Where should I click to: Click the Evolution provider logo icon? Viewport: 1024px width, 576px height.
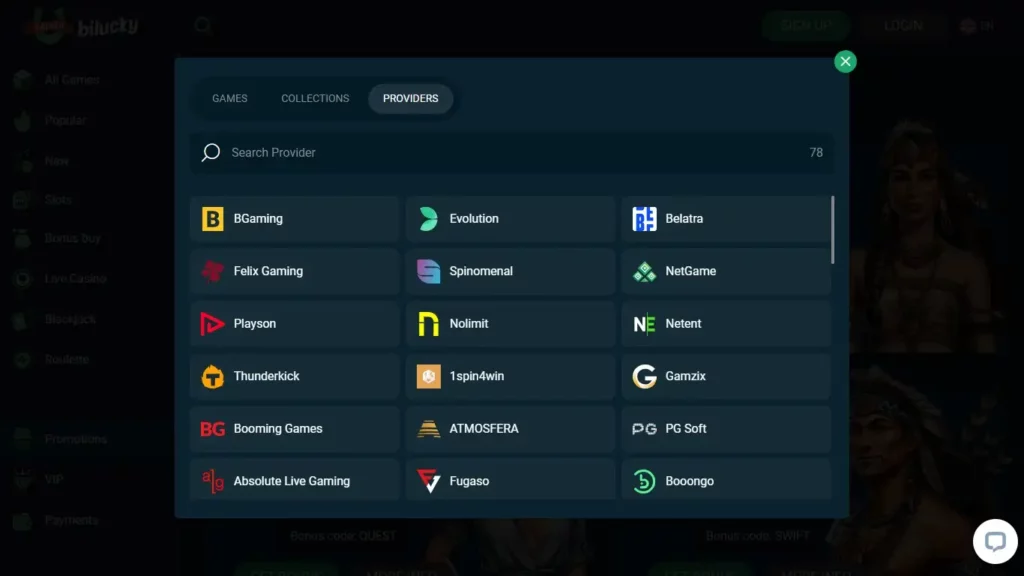point(428,219)
